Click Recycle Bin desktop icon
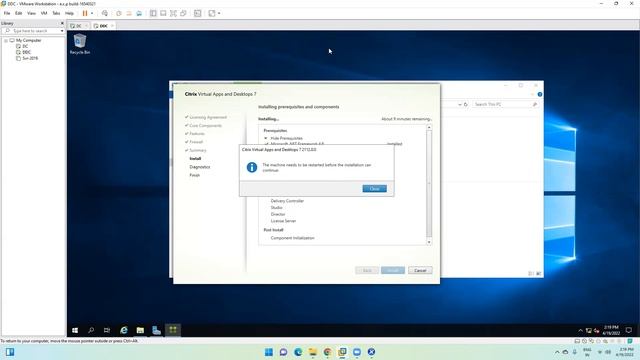640x360 pixels. [x=80, y=44]
